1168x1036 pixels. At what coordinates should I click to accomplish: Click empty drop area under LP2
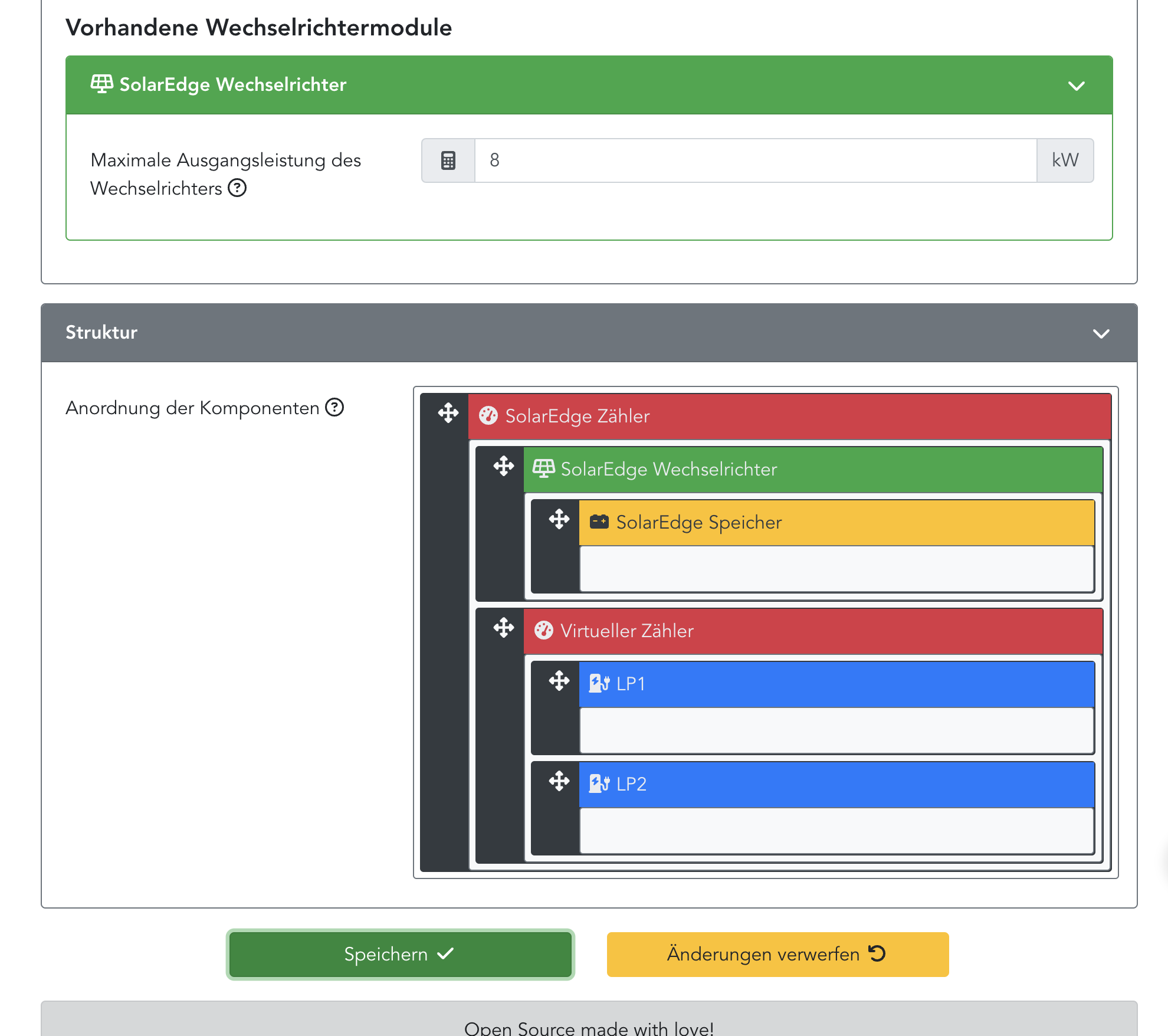point(837,831)
